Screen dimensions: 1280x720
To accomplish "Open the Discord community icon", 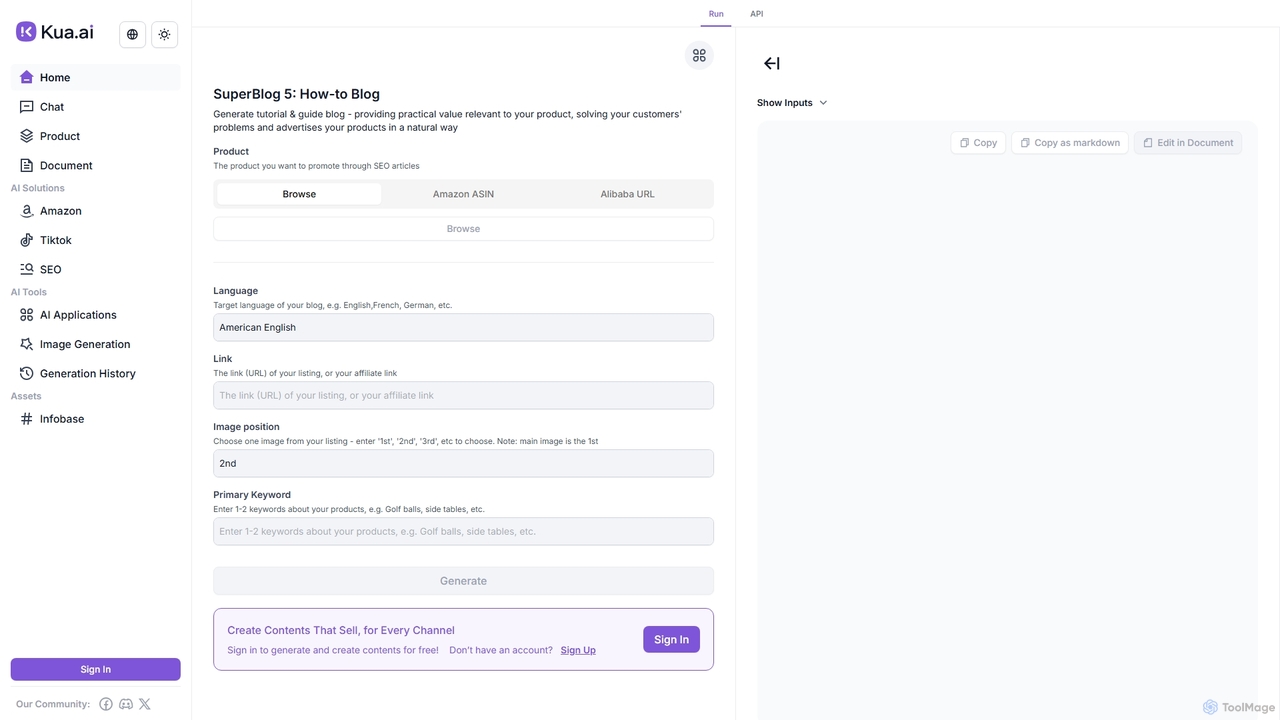I will click(x=126, y=704).
